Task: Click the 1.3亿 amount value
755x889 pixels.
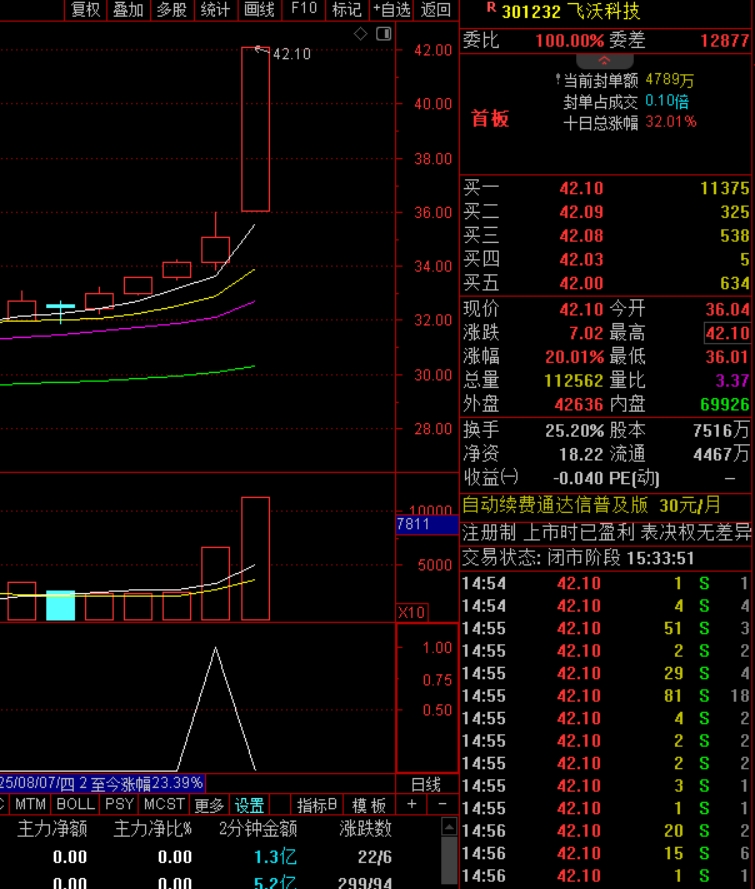Action: coord(275,857)
